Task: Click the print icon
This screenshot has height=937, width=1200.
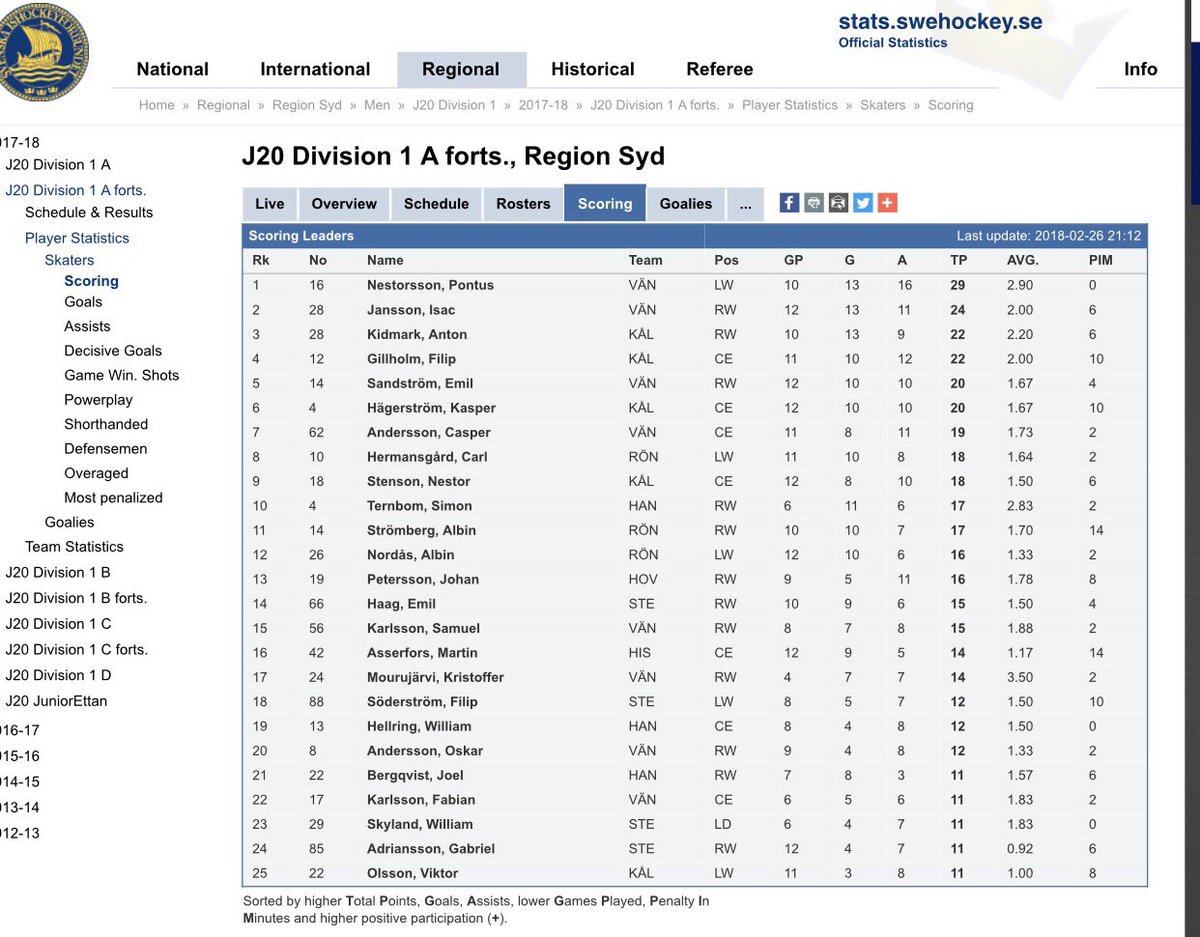Action: tap(814, 203)
